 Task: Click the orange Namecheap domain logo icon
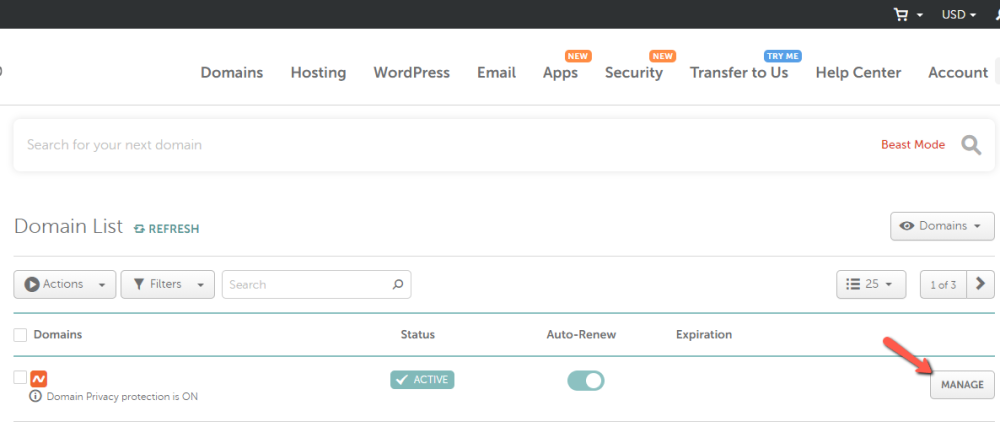[39, 379]
